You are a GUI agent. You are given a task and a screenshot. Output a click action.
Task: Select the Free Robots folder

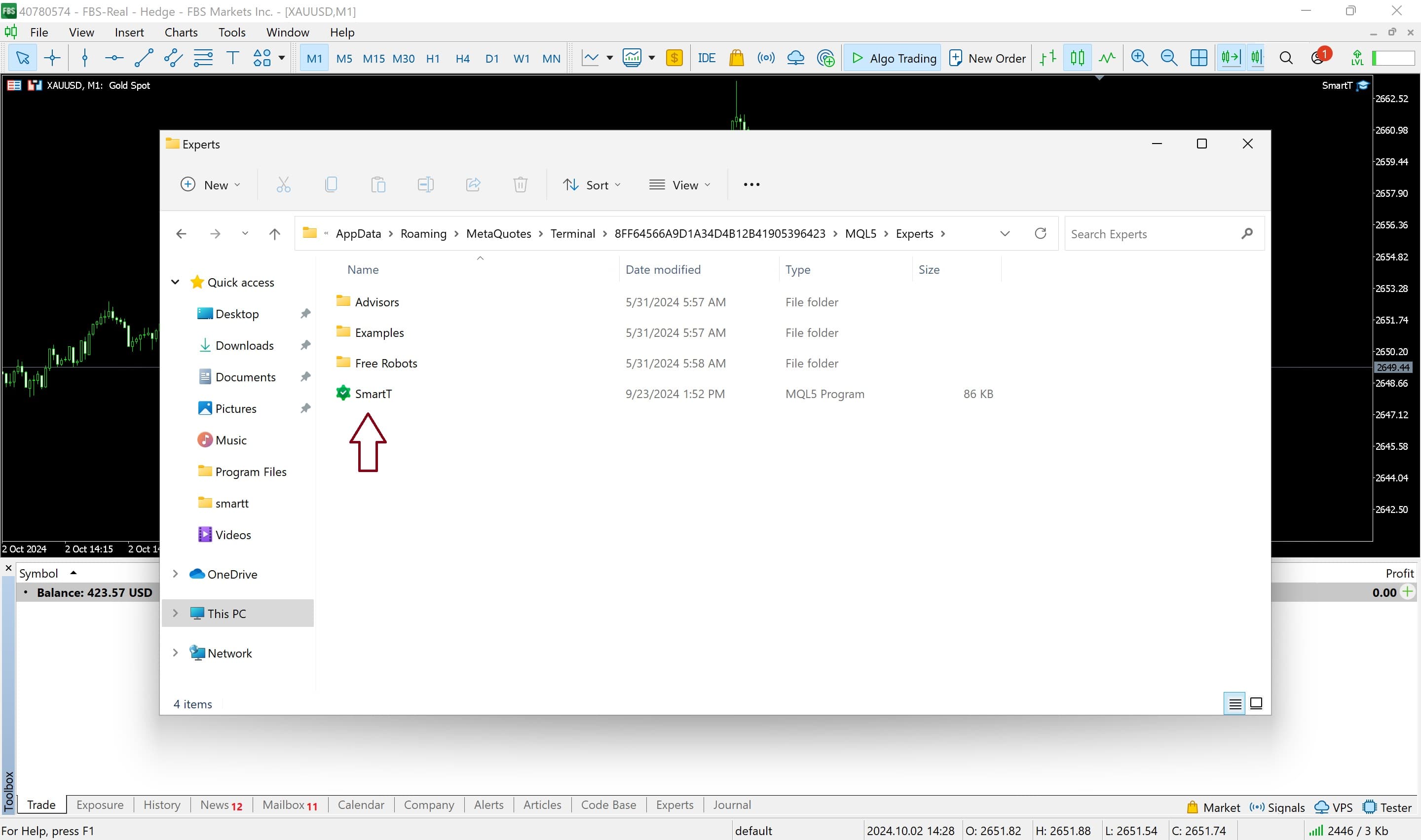[386, 363]
